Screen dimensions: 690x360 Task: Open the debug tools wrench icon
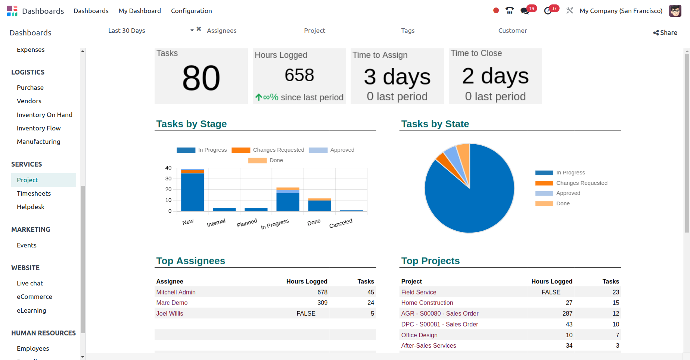tap(569, 10)
